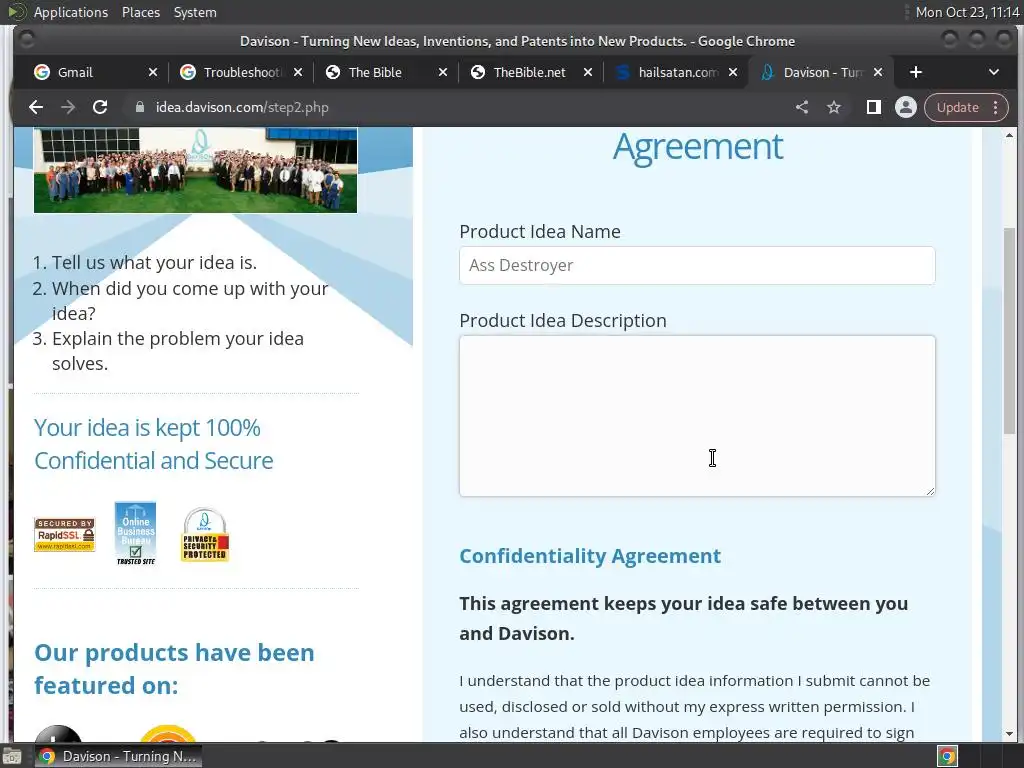The height and width of the screenshot is (768, 1024).
Task: Click the scrollbar up arrow
Action: (x=1010, y=135)
